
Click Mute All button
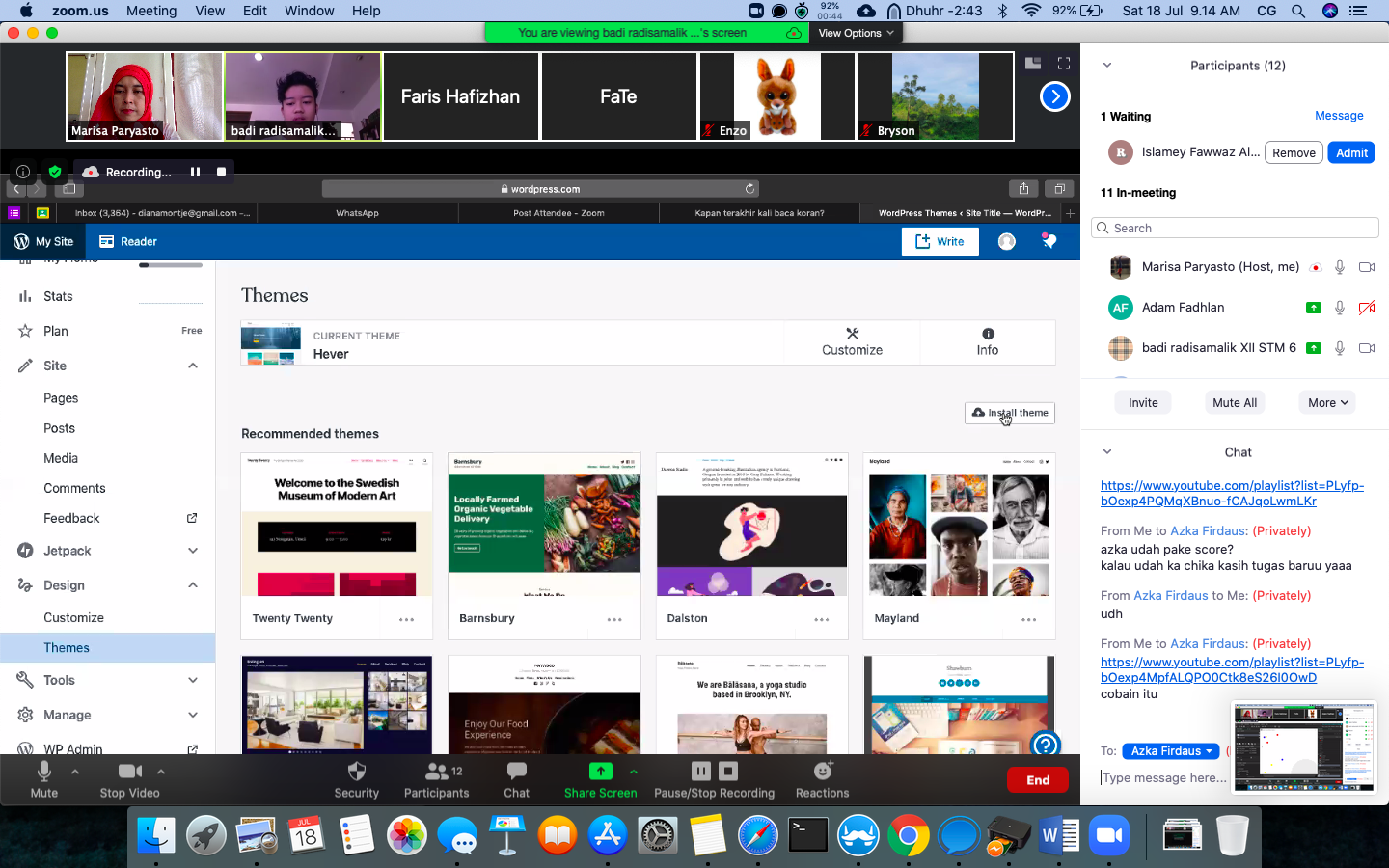1235,402
